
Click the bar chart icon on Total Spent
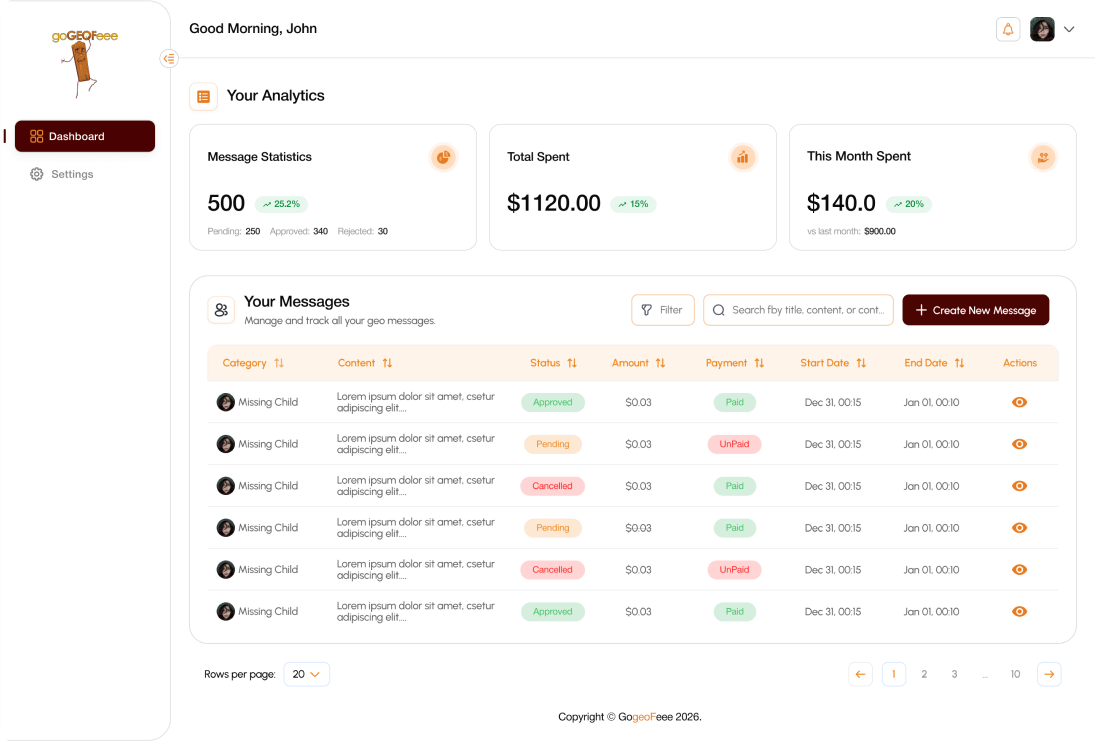(x=743, y=157)
